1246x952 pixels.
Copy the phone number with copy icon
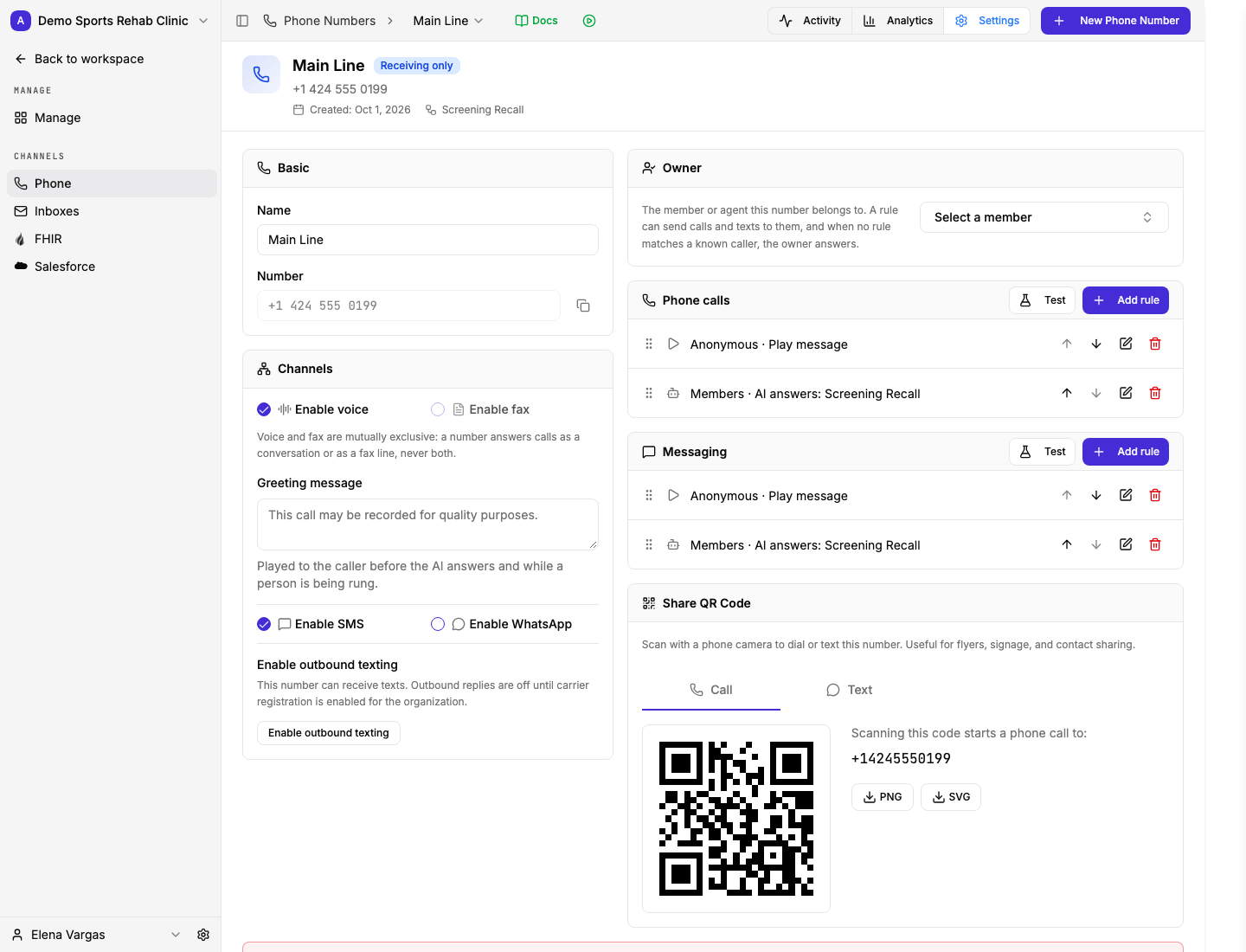[x=583, y=306]
